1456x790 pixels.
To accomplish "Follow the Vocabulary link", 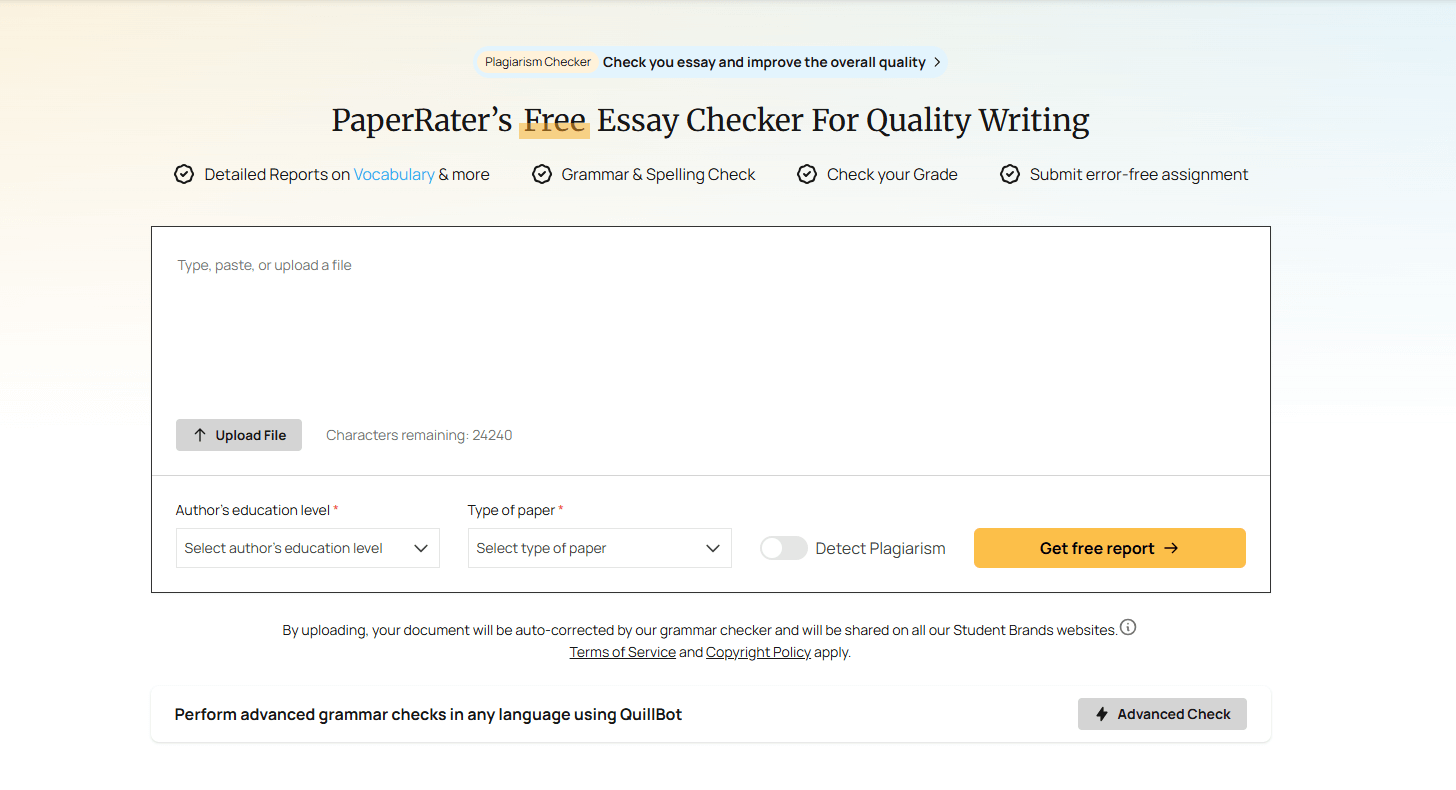I will (x=394, y=175).
